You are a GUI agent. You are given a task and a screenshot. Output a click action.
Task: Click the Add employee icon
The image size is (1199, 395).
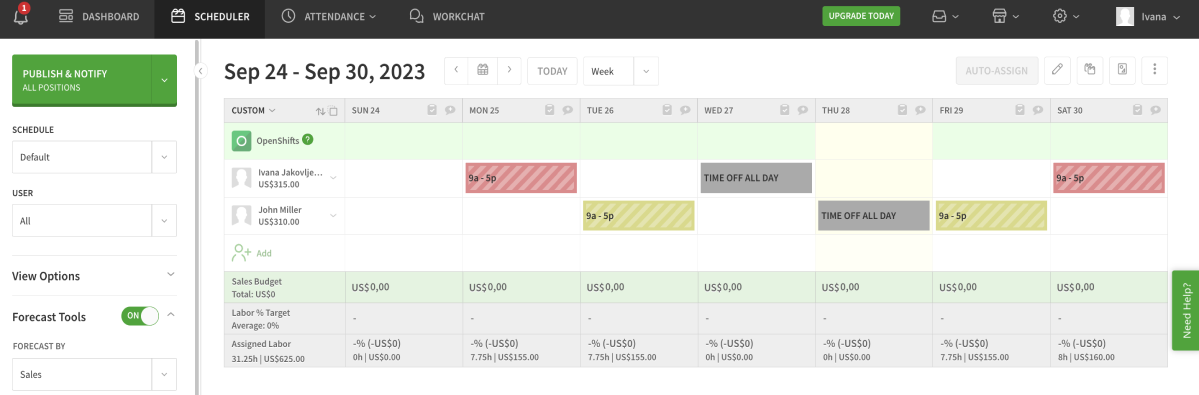tap(242, 252)
